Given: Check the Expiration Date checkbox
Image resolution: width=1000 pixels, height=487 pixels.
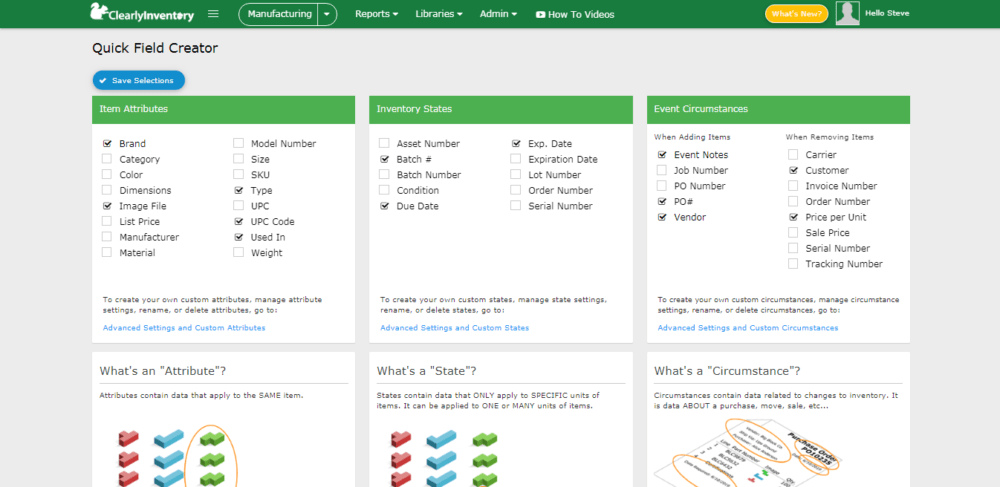Looking at the screenshot, I should [x=516, y=159].
